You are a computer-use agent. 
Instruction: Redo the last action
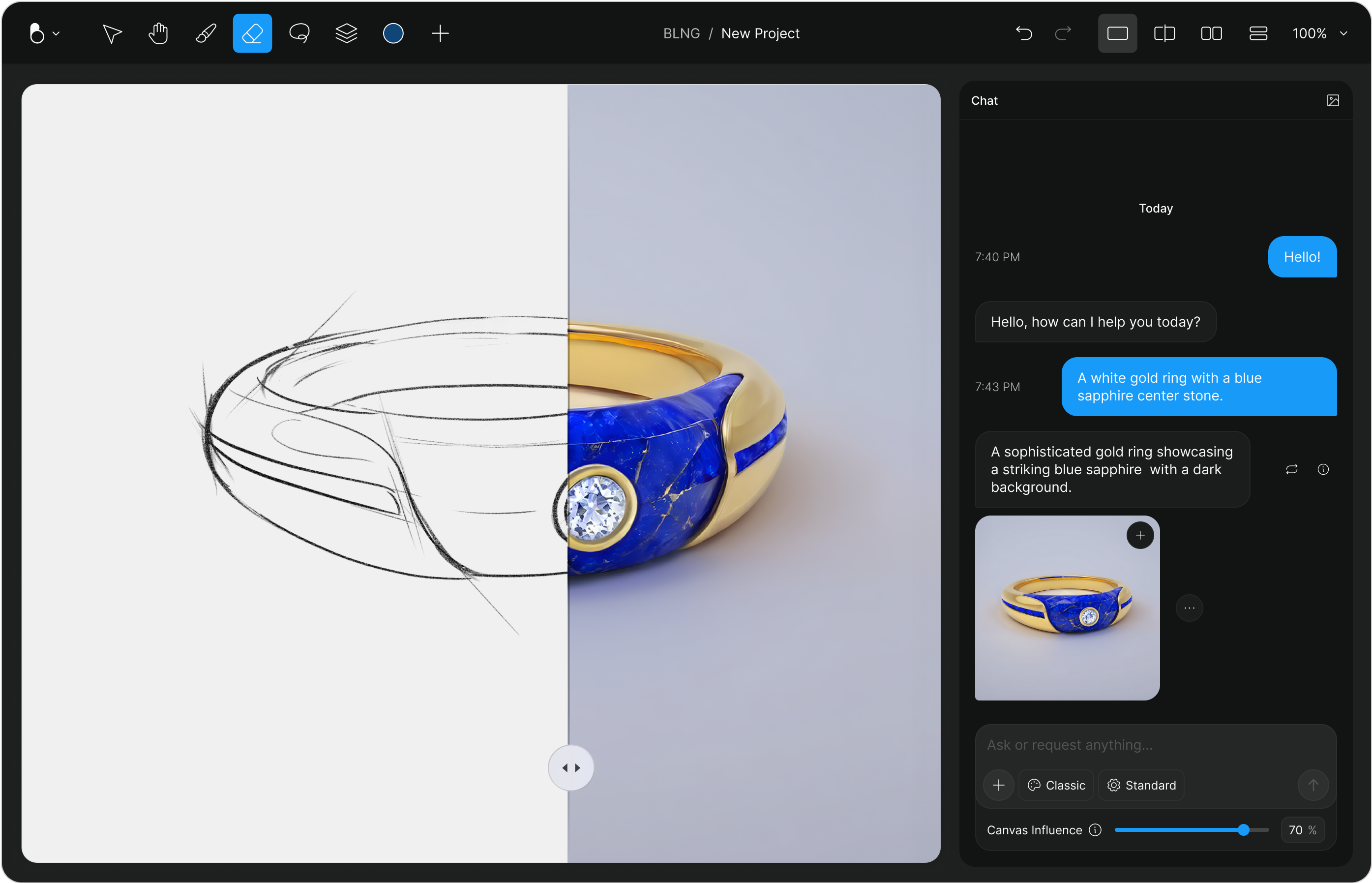coord(1063,33)
